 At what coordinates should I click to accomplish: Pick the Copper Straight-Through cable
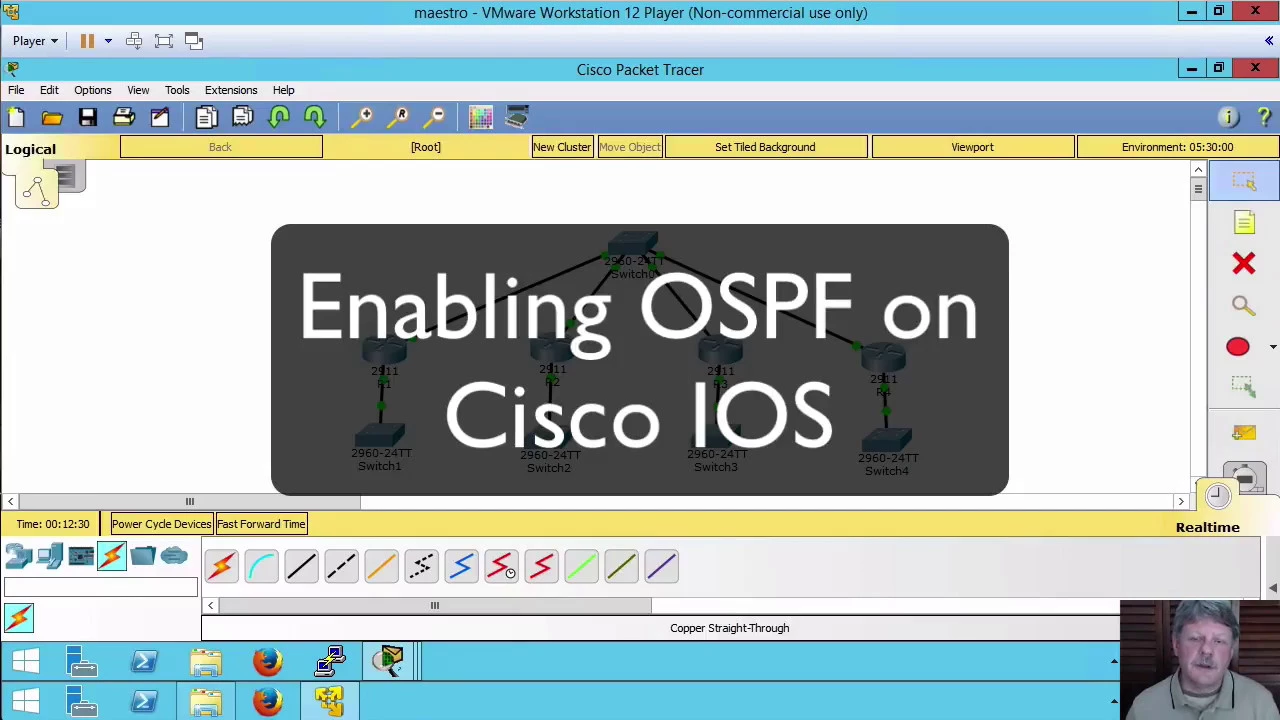pos(301,567)
